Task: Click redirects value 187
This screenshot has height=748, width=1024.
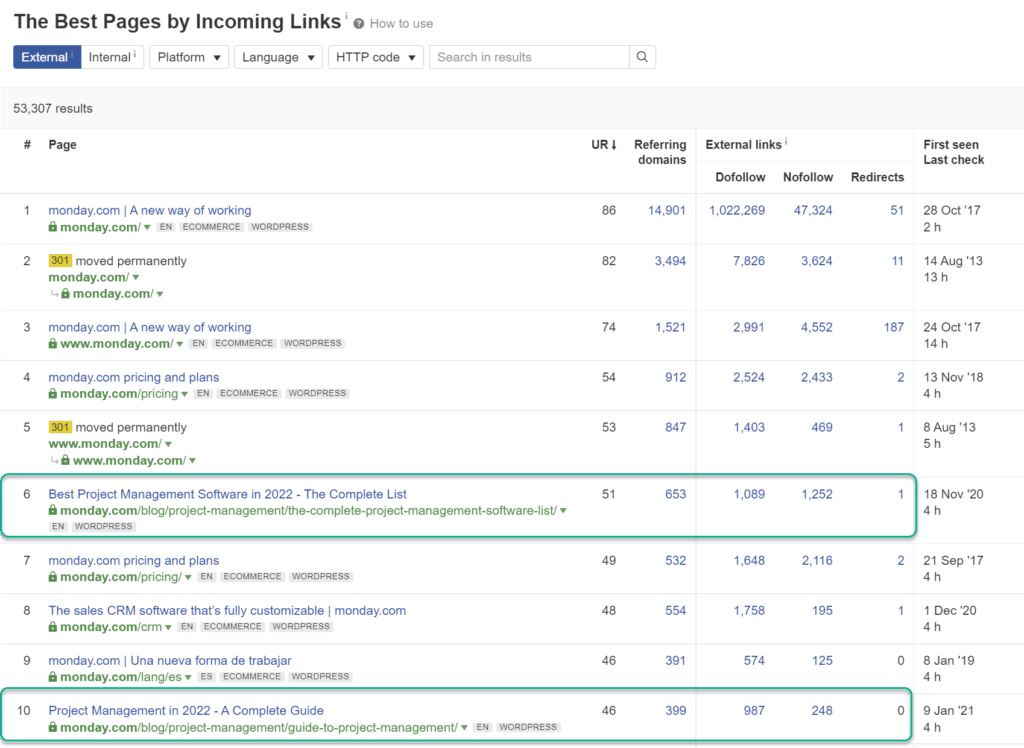Action: (x=893, y=327)
